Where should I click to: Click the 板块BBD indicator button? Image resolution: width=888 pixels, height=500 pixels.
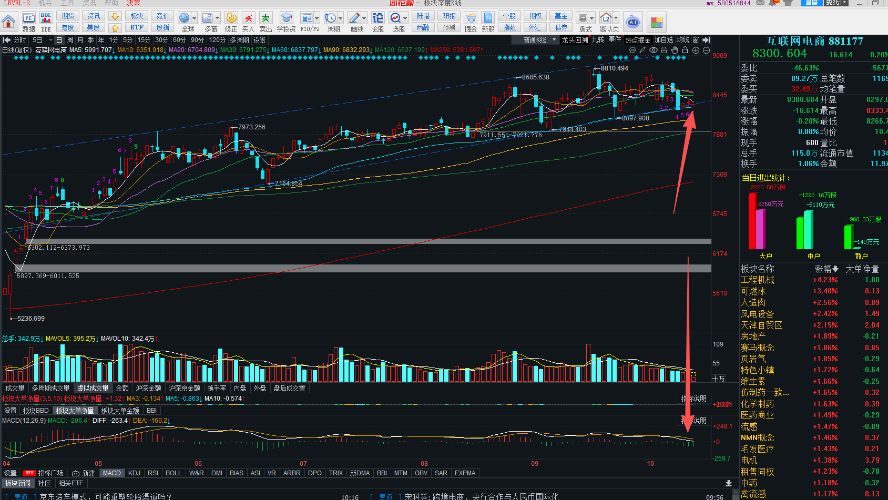coord(36,411)
